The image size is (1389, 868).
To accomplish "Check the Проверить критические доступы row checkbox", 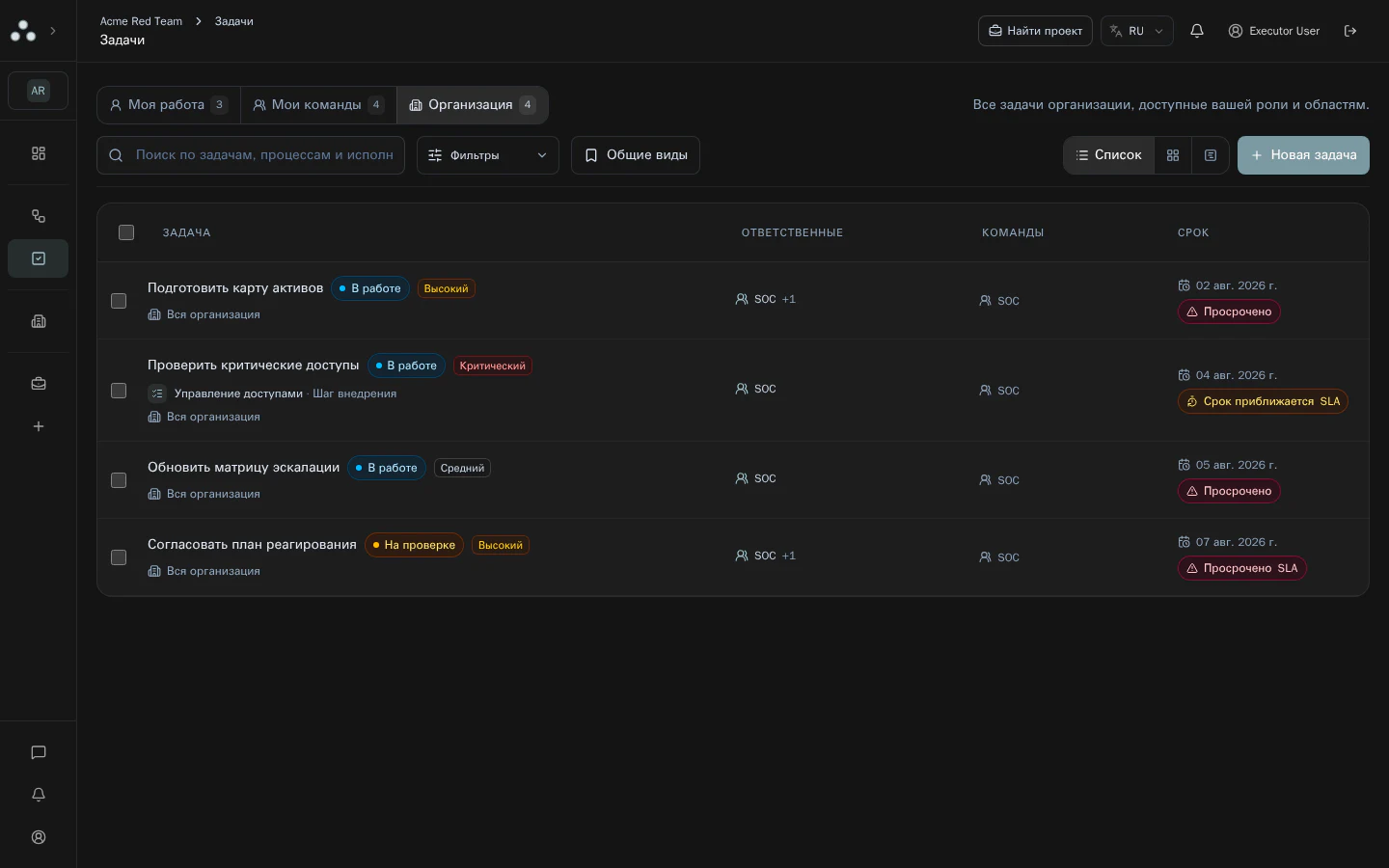I will [x=119, y=391].
